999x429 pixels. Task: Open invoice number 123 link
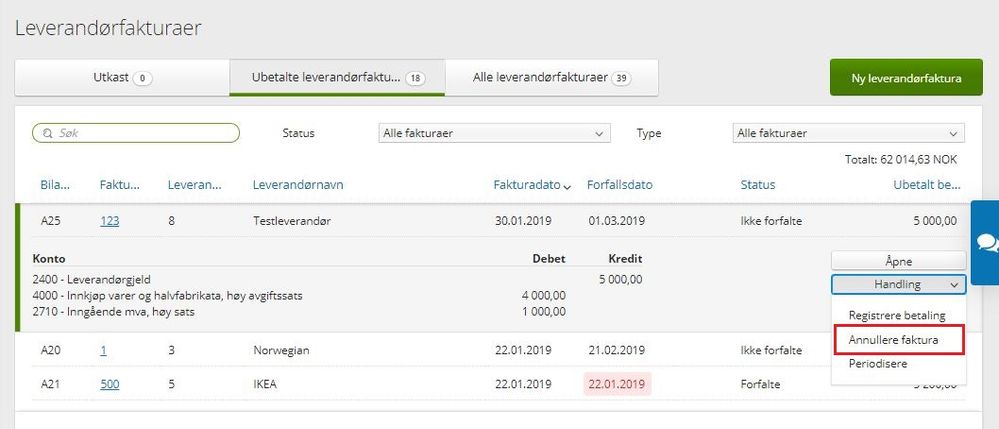point(109,221)
